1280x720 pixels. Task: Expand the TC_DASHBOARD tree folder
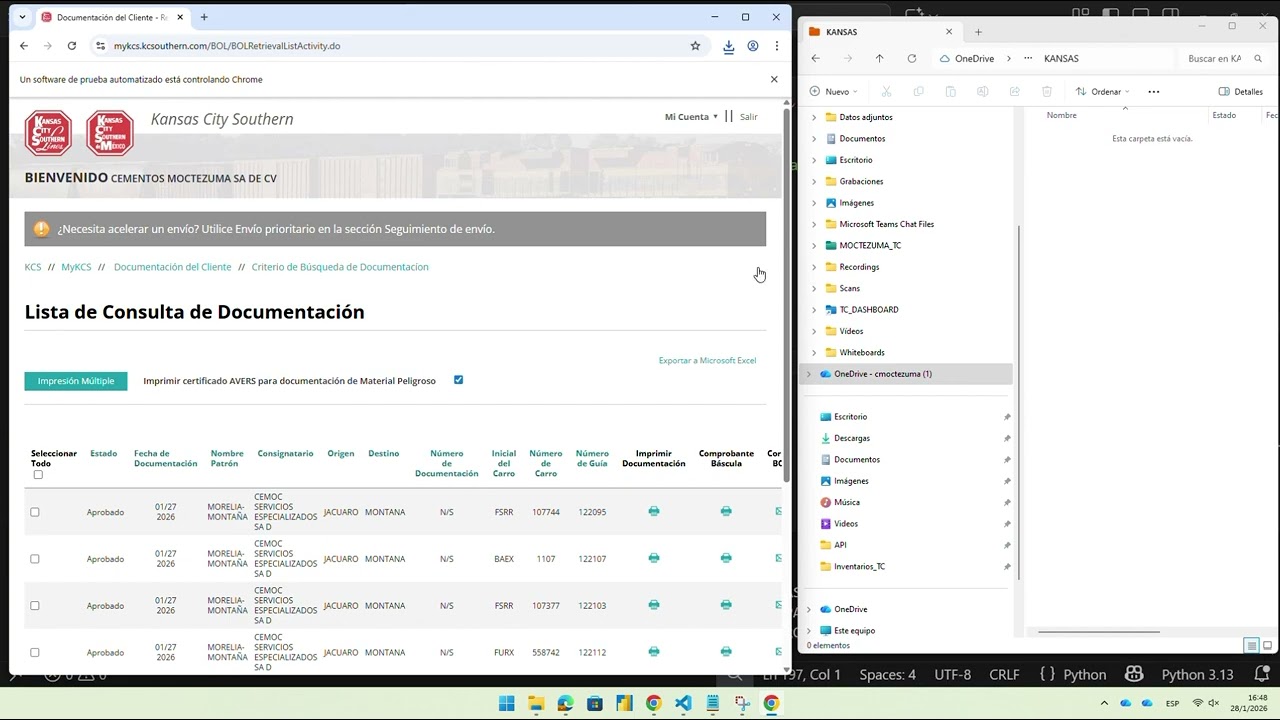tap(814, 310)
